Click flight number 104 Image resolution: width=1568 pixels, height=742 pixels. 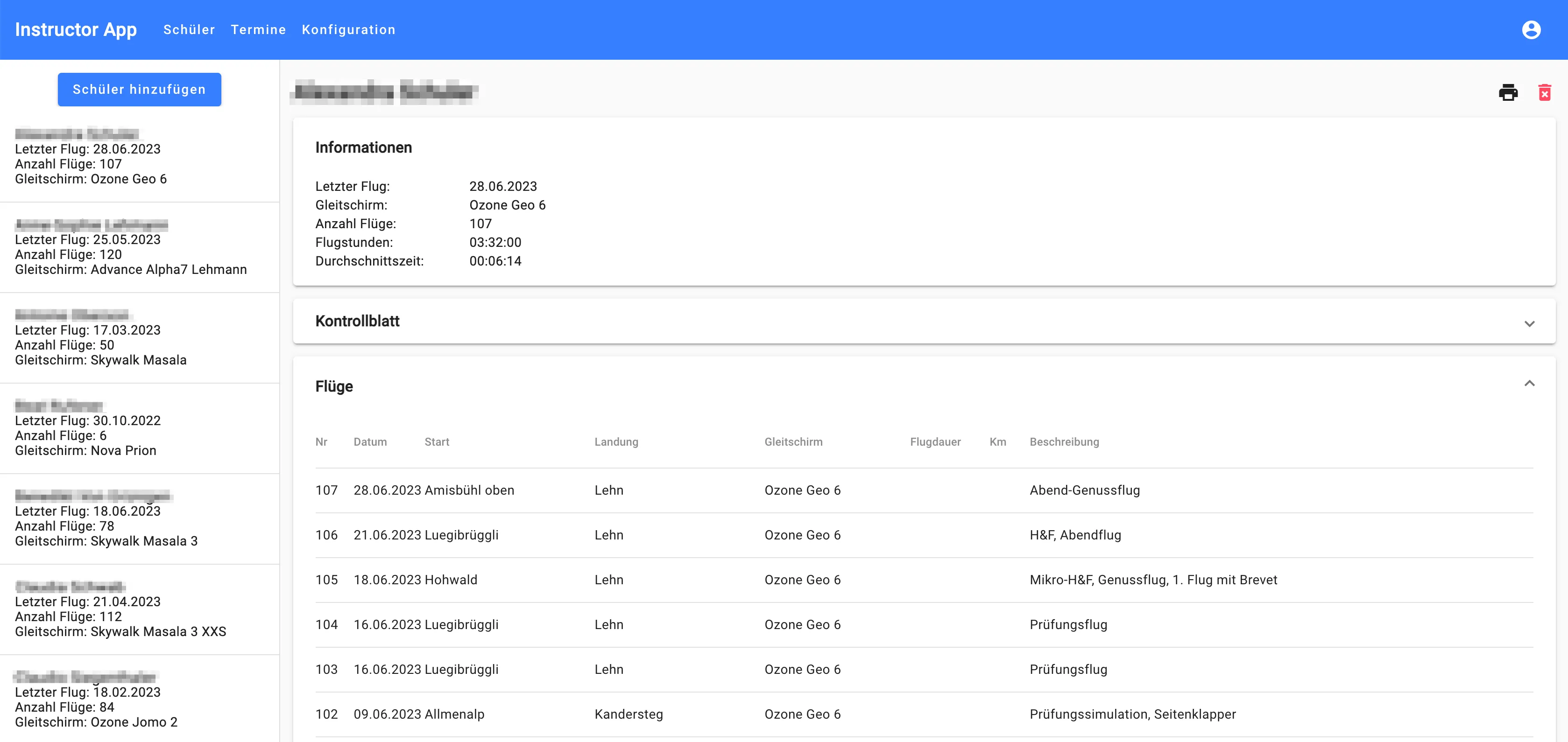tap(326, 624)
